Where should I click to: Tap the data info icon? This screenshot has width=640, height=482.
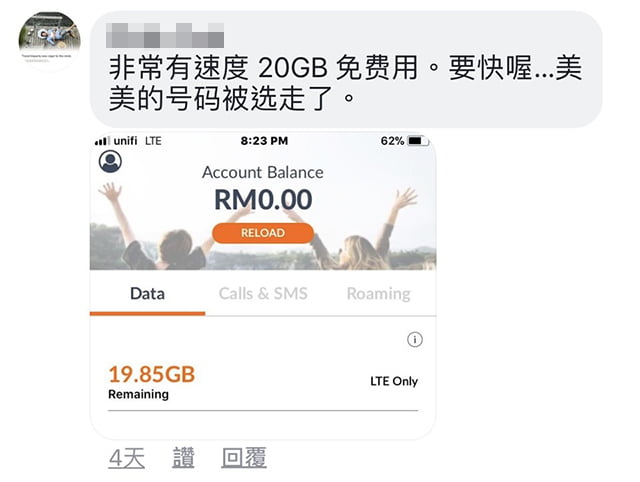point(415,339)
